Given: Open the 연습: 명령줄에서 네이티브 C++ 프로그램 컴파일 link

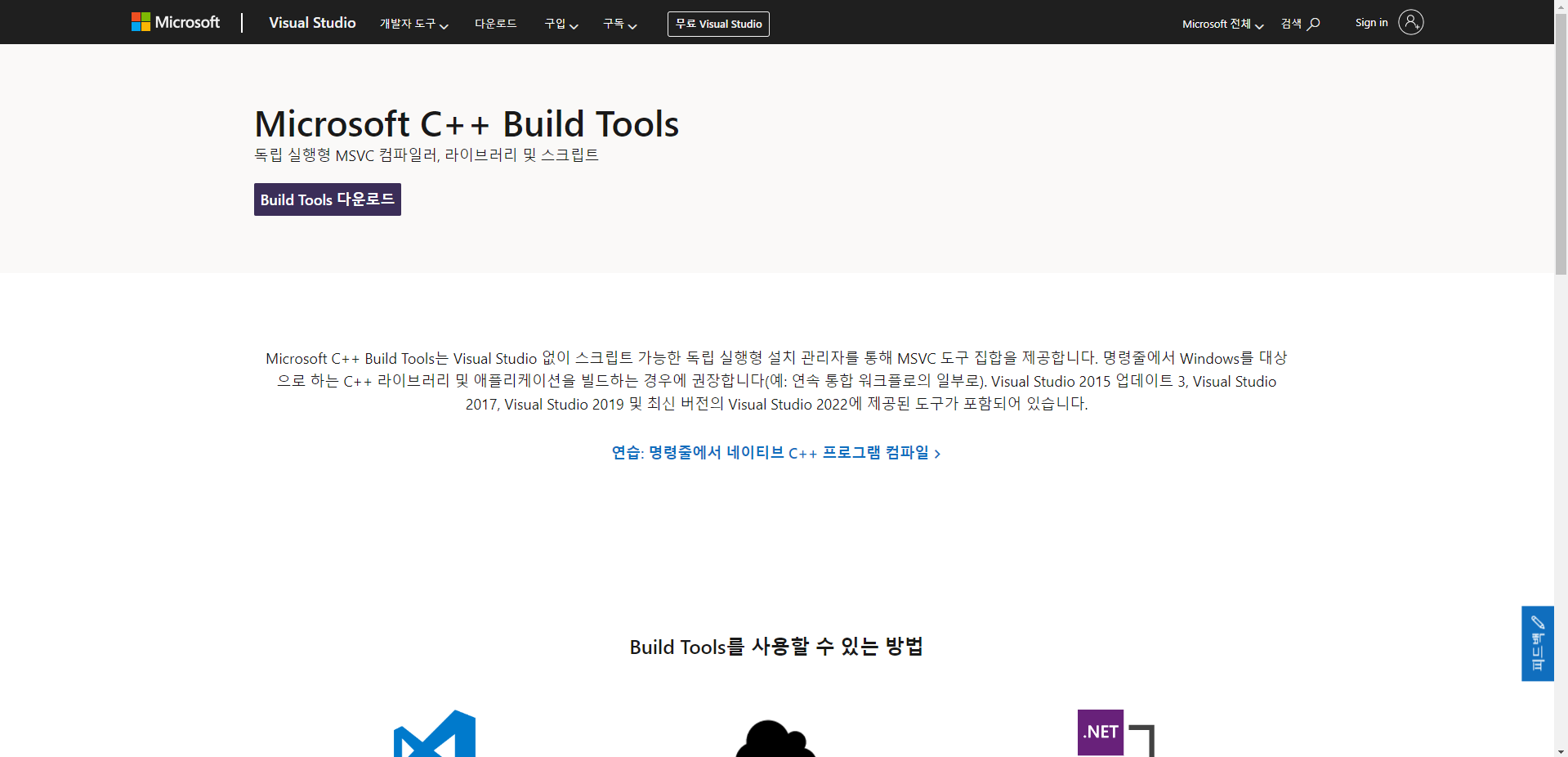Looking at the screenshot, I should (776, 453).
